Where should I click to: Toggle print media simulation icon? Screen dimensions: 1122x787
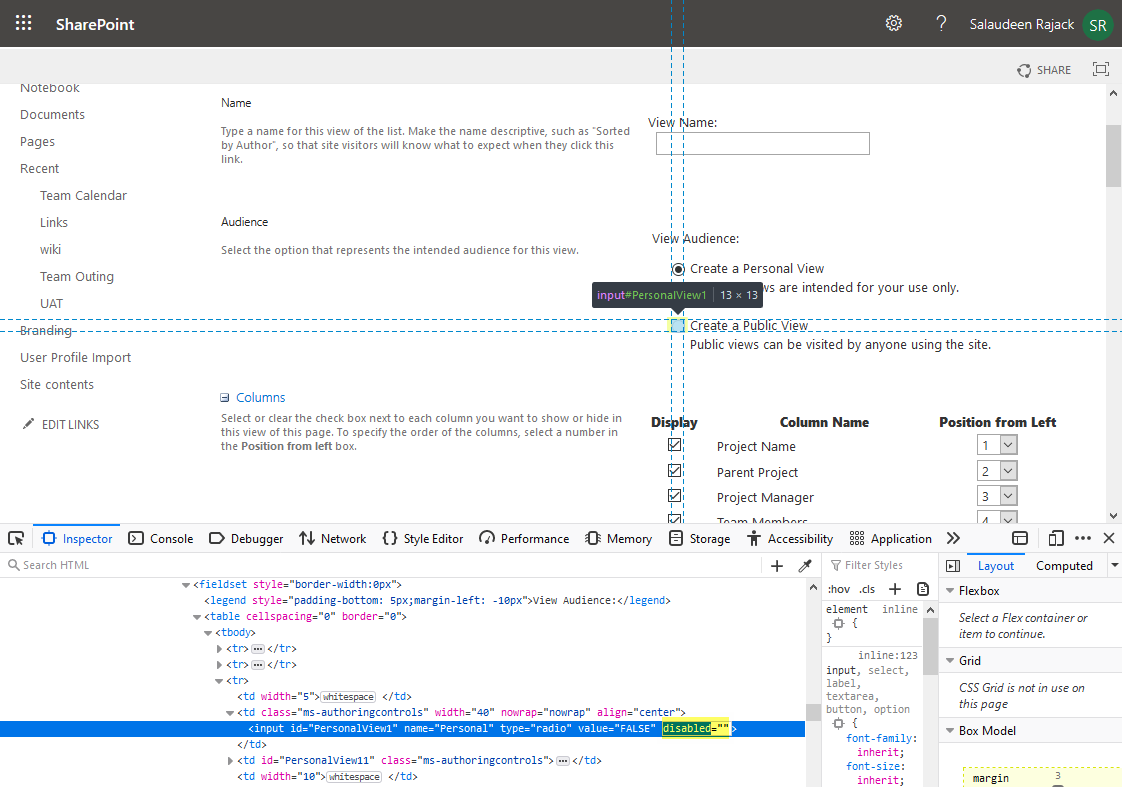coord(921,589)
